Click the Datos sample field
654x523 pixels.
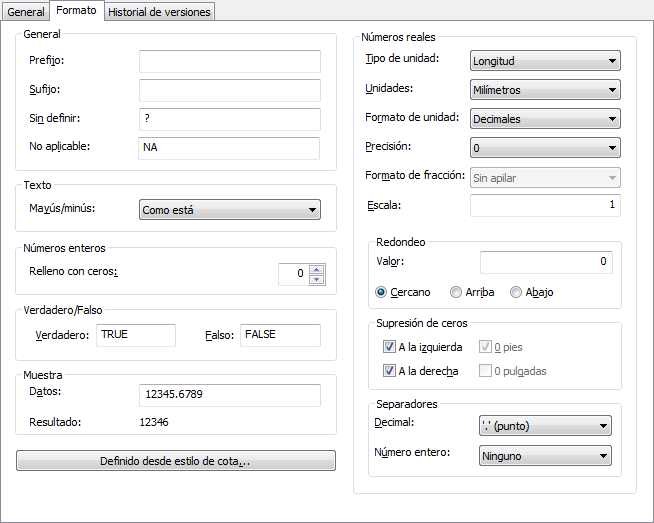[229, 395]
